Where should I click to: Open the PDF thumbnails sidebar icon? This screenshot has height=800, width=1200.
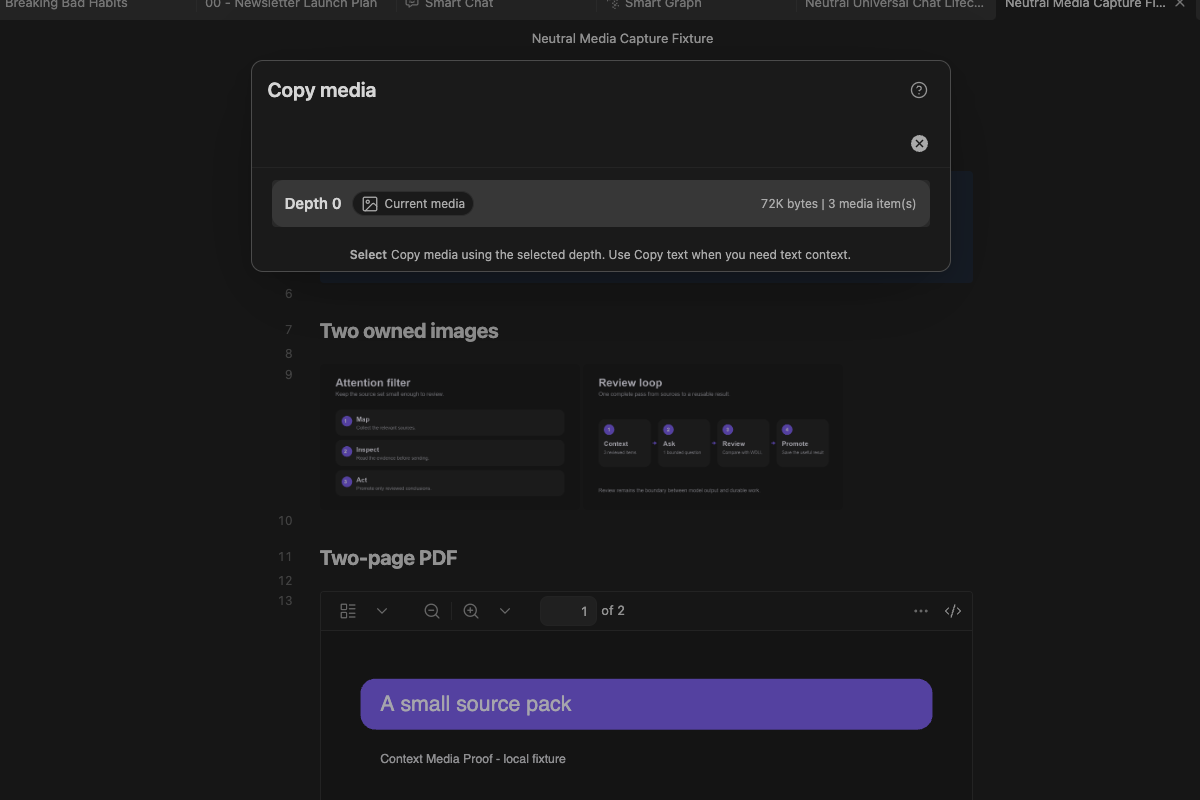click(x=348, y=611)
